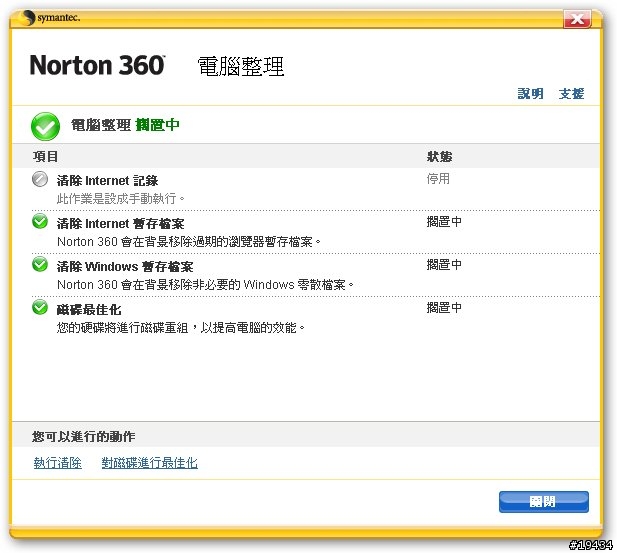The height and width of the screenshot is (553, 617).
Task: Click the 電腦整理 擱置中 status heading
Action: pyautogui.click(x=125, y=125)
